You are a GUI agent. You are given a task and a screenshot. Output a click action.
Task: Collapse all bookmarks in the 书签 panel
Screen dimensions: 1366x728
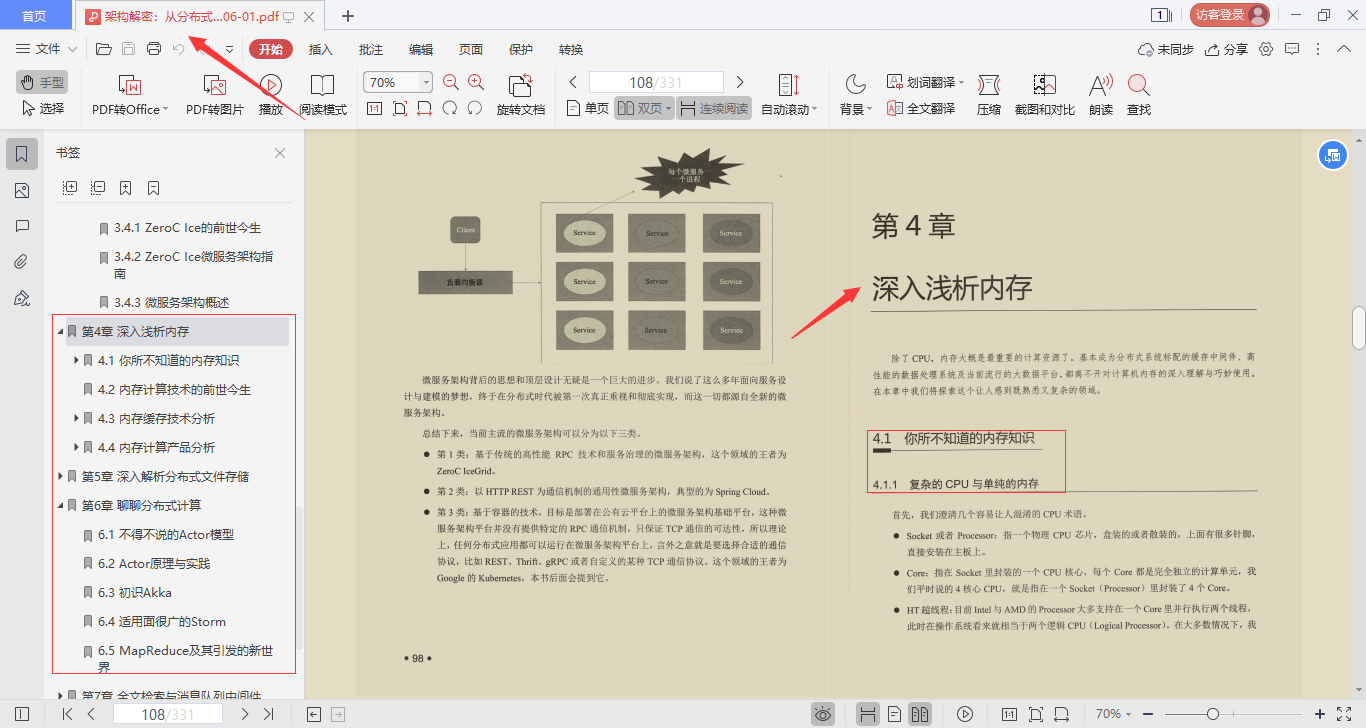(98, 188)
